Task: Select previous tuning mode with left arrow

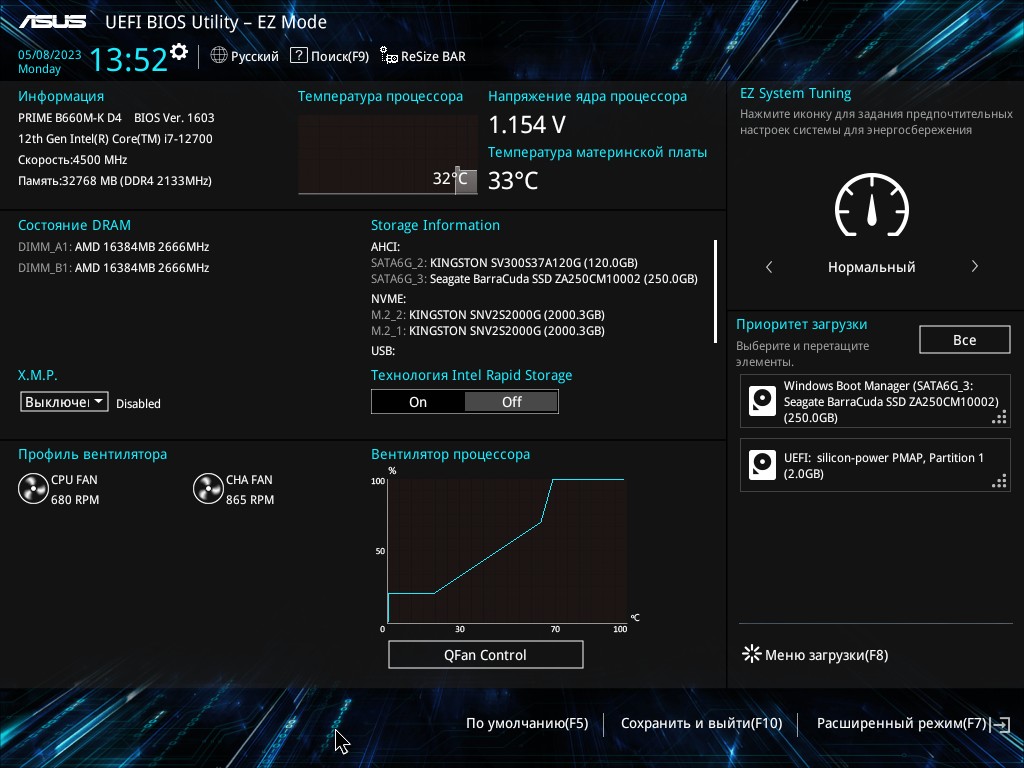Action: (x=769, y=267)
